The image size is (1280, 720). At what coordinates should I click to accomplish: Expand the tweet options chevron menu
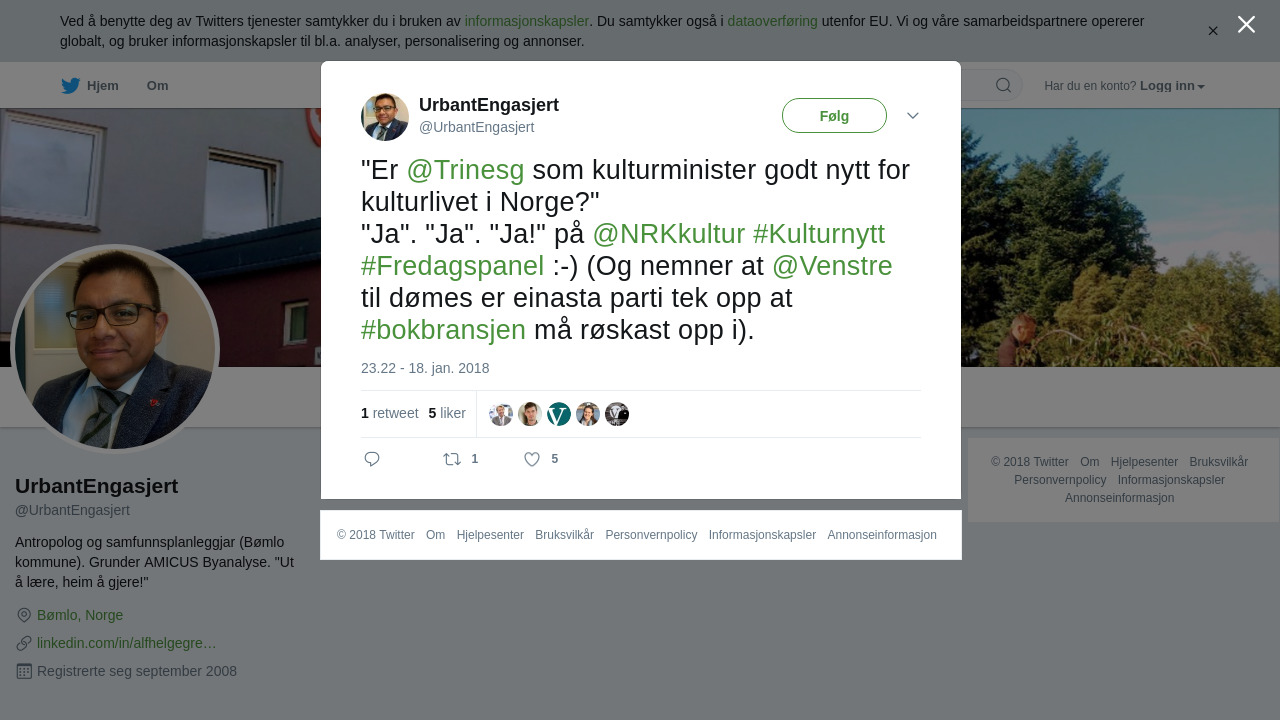point(913,116)
